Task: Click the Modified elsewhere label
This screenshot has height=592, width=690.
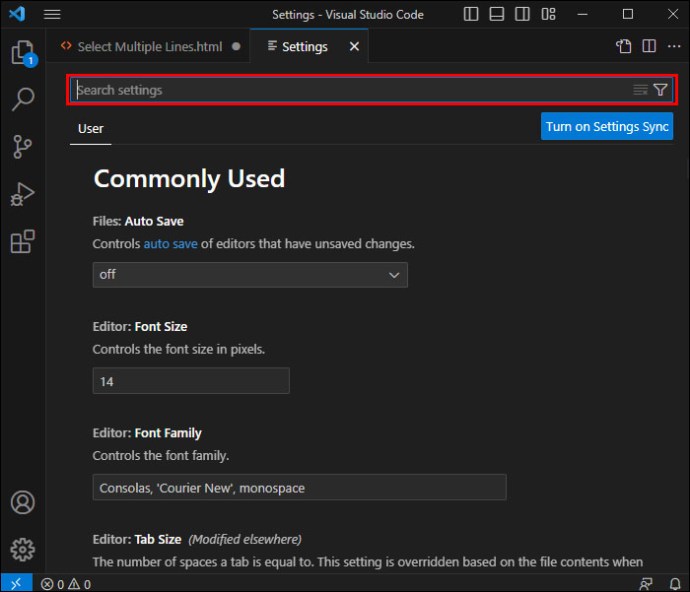Action: pos(245,540)
